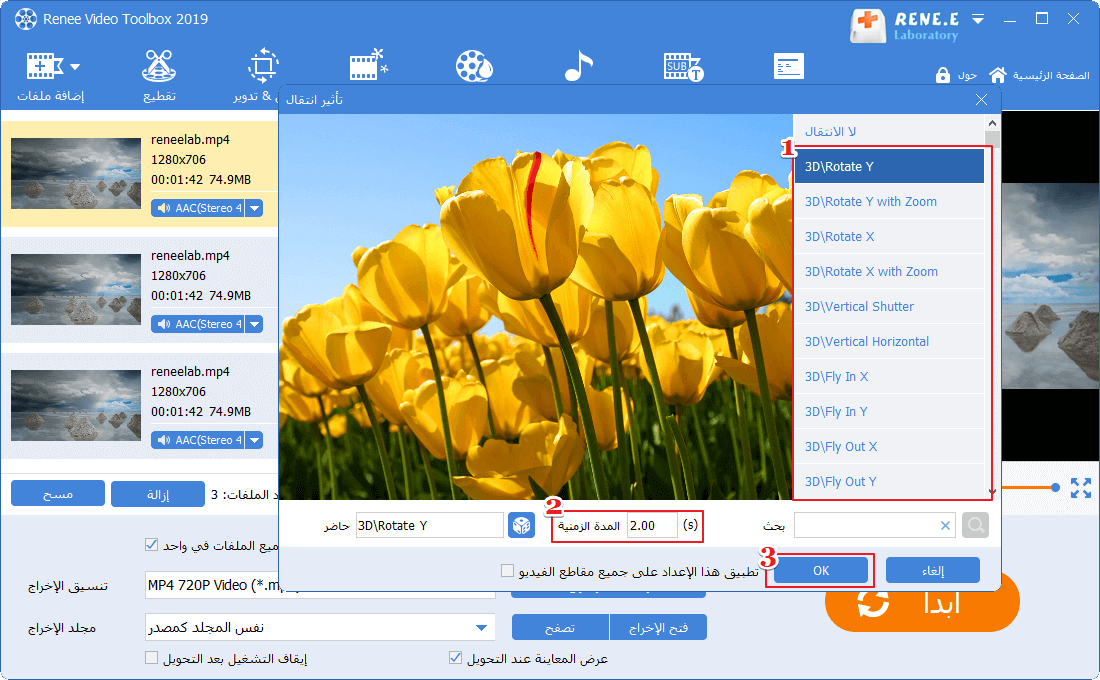Select 3D\Vertical Shutter transition
Viewport: 1100px width, 680px height.
[x=889, y=307]
